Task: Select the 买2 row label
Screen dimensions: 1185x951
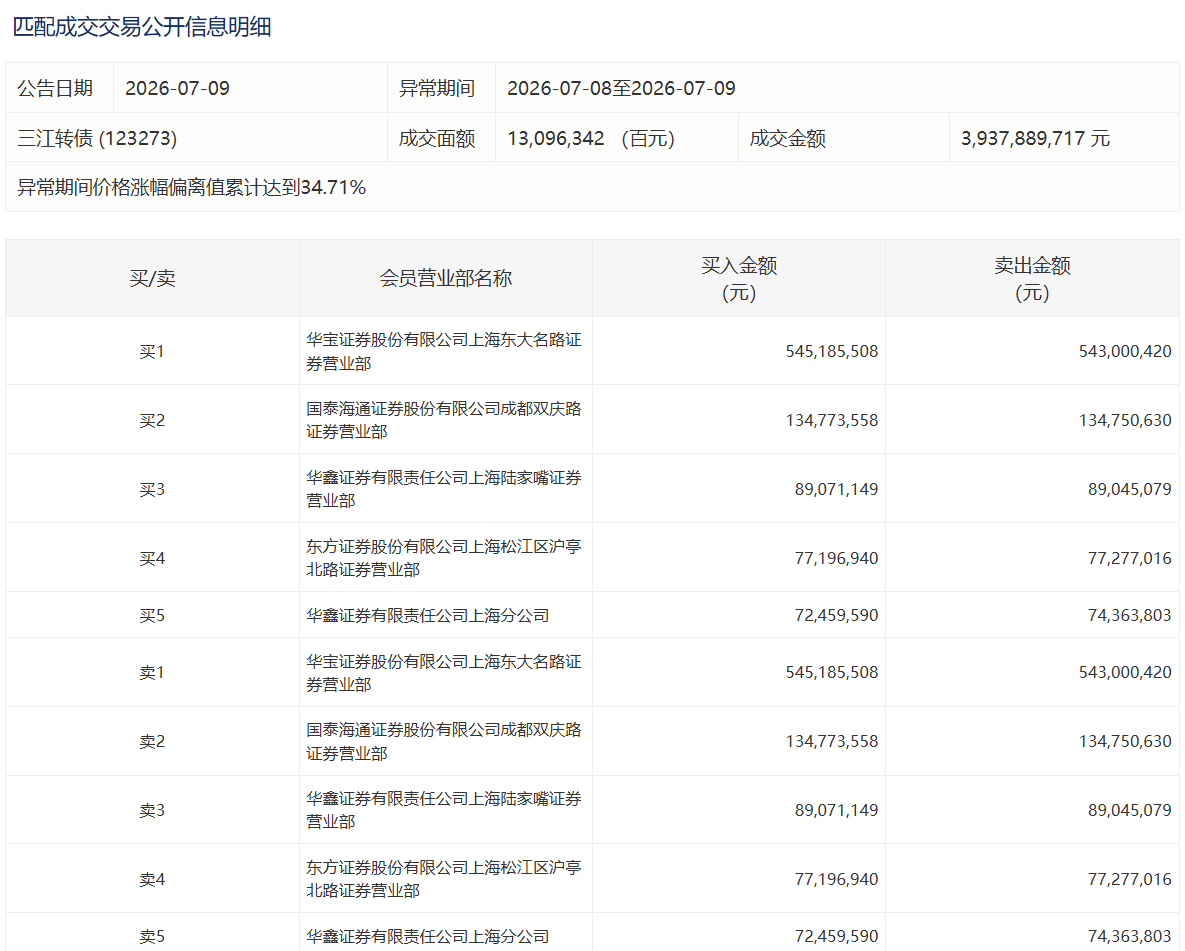Action: [152, 420]
